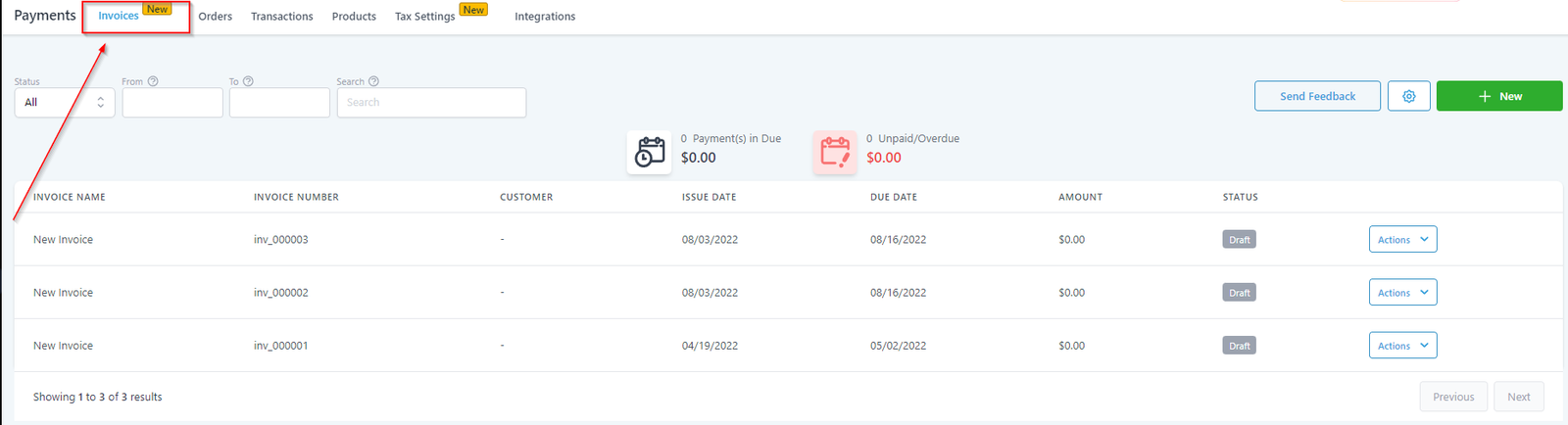Click the help icon beside Search label
1568x425 pixels.
click(373, 81)
